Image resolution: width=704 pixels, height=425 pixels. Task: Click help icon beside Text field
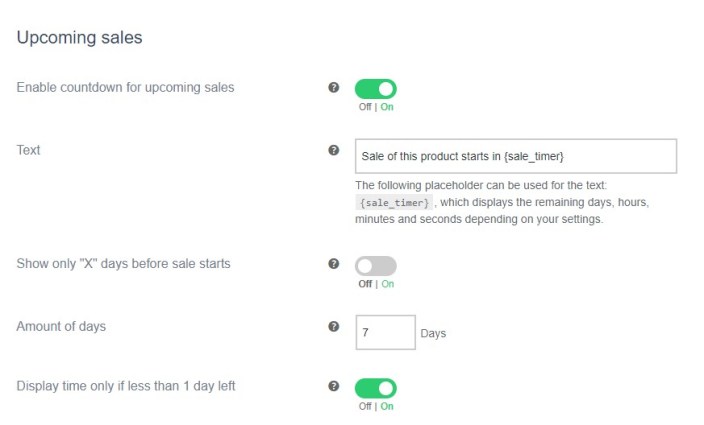(x=334, y=151)
